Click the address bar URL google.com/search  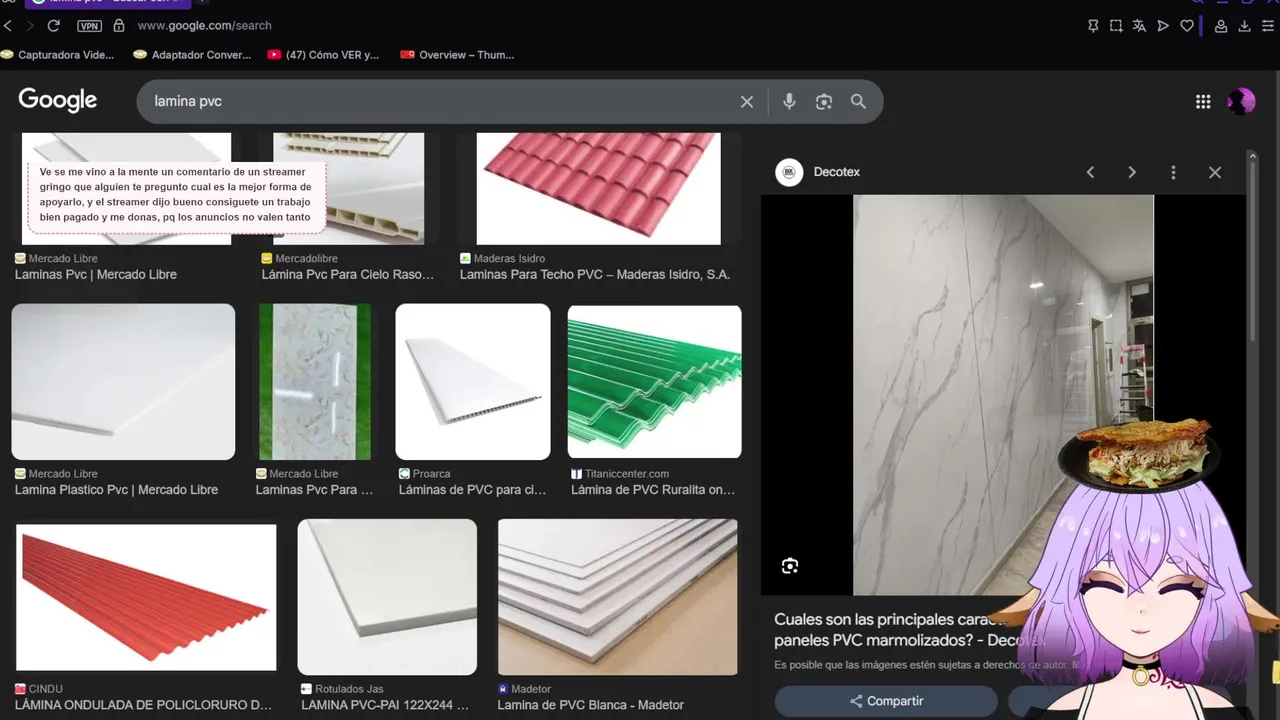(x=204, y=26)
